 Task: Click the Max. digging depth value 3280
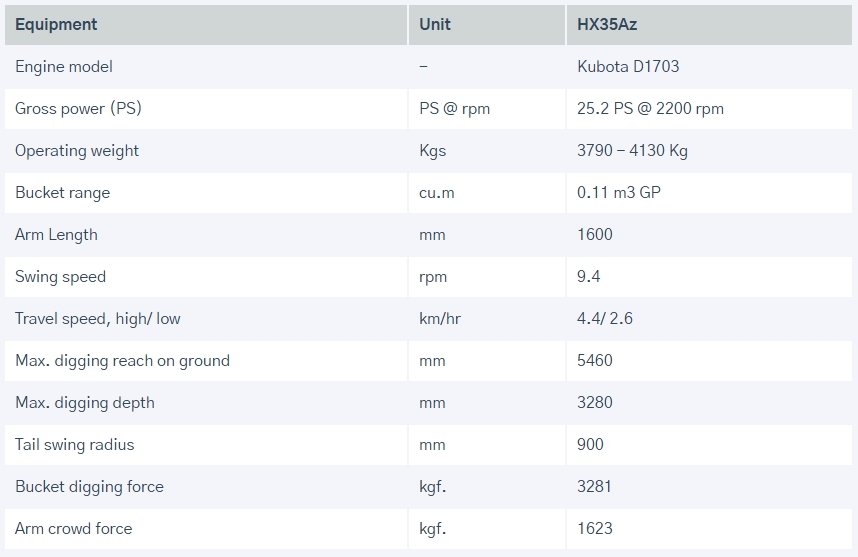coord(595,403)
